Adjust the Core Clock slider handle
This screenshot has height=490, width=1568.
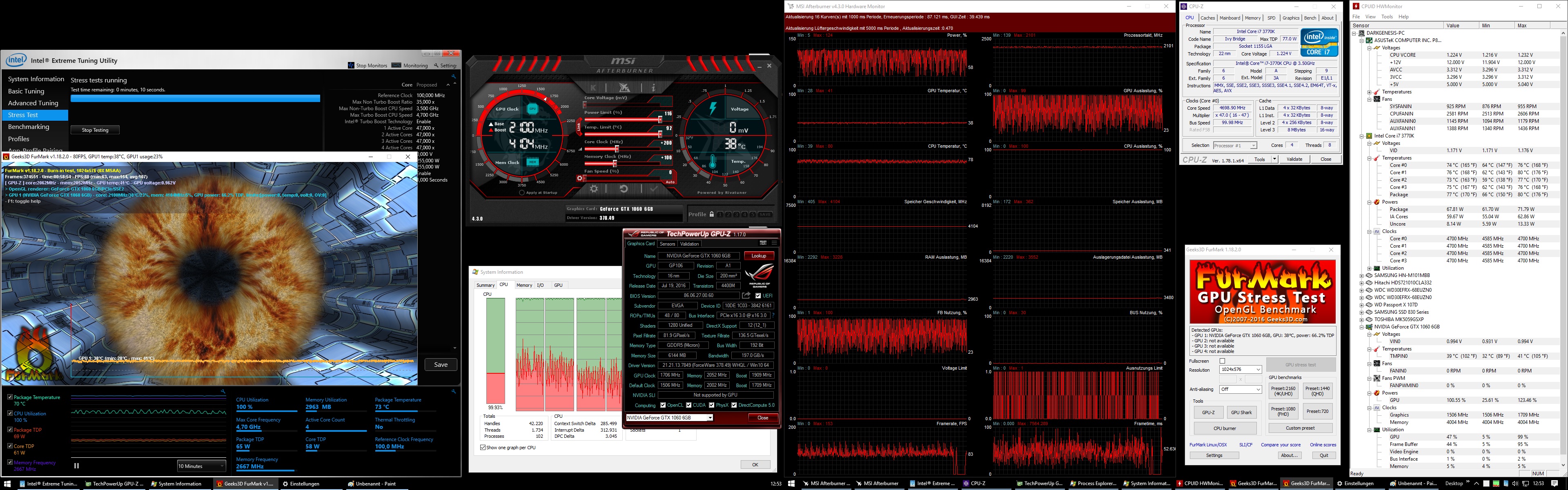617,149
